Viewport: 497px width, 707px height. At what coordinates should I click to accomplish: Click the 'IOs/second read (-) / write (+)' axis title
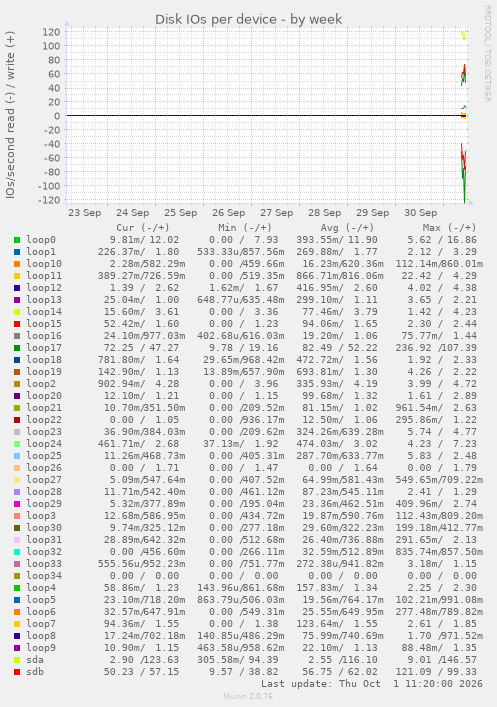[x=10, y=115]
